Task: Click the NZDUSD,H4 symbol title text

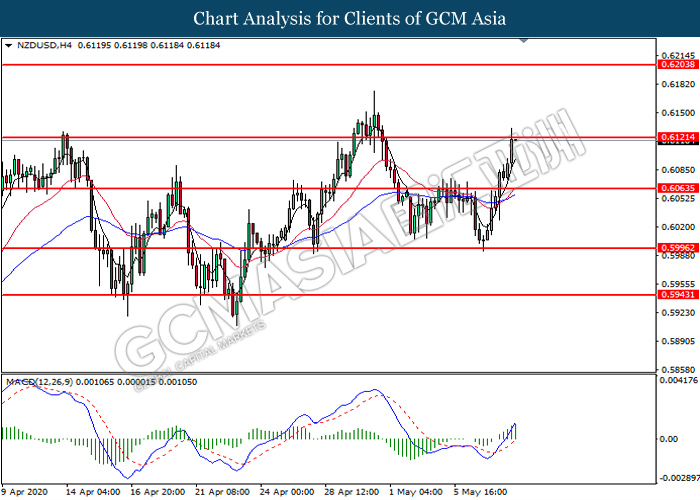Action: 44,45
